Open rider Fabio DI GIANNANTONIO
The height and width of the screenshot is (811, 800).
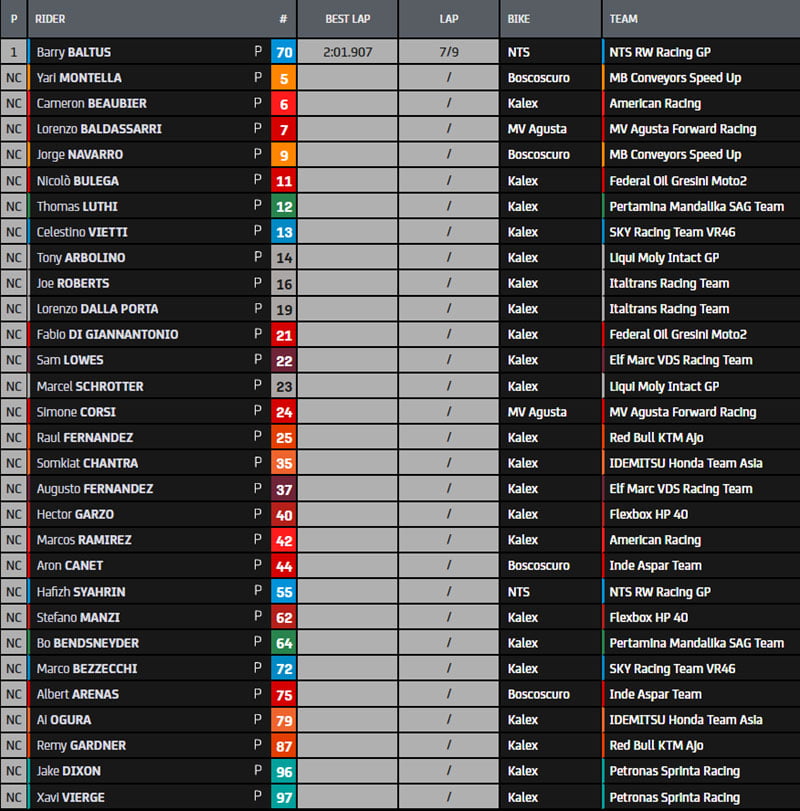pyautogui.click(x=107, y=334)
